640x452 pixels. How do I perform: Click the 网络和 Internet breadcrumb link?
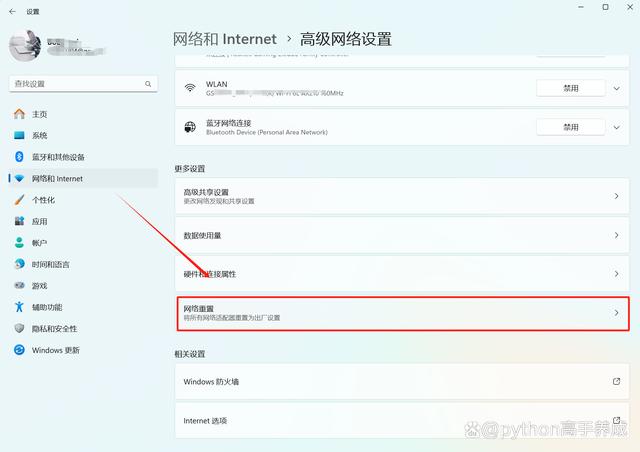tap(224, 39)
